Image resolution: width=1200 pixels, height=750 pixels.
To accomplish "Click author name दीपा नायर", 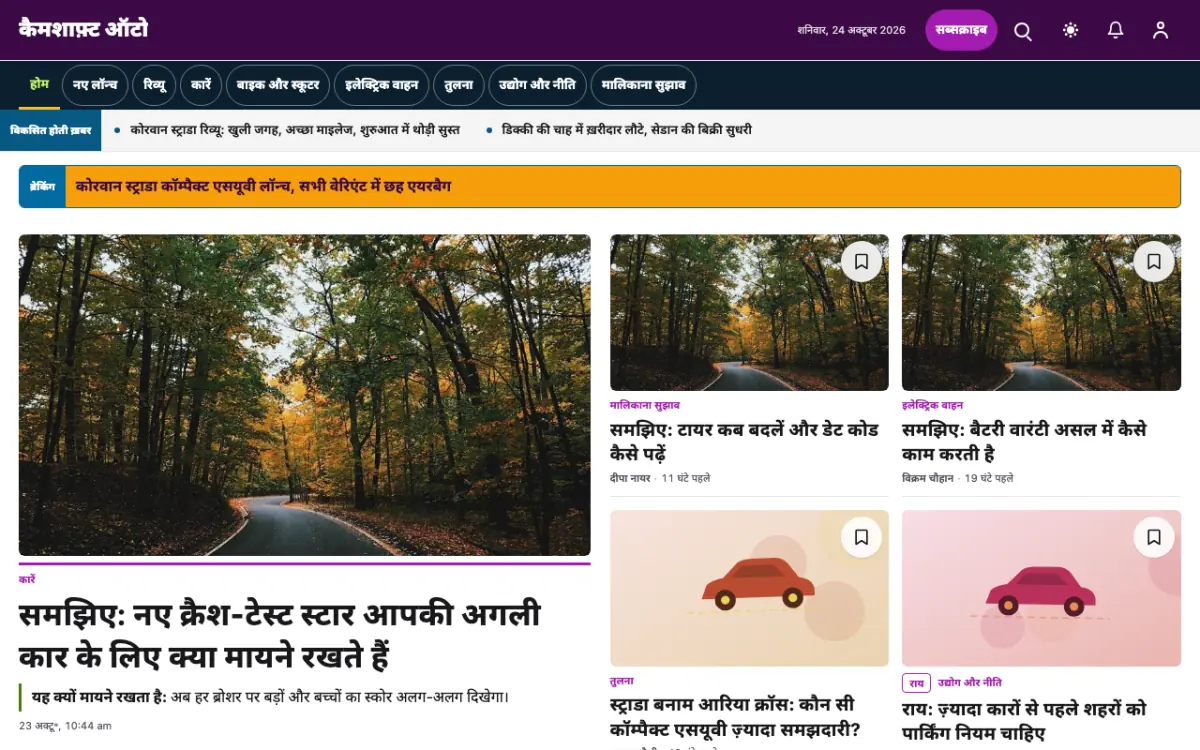I will click(631, 478).
